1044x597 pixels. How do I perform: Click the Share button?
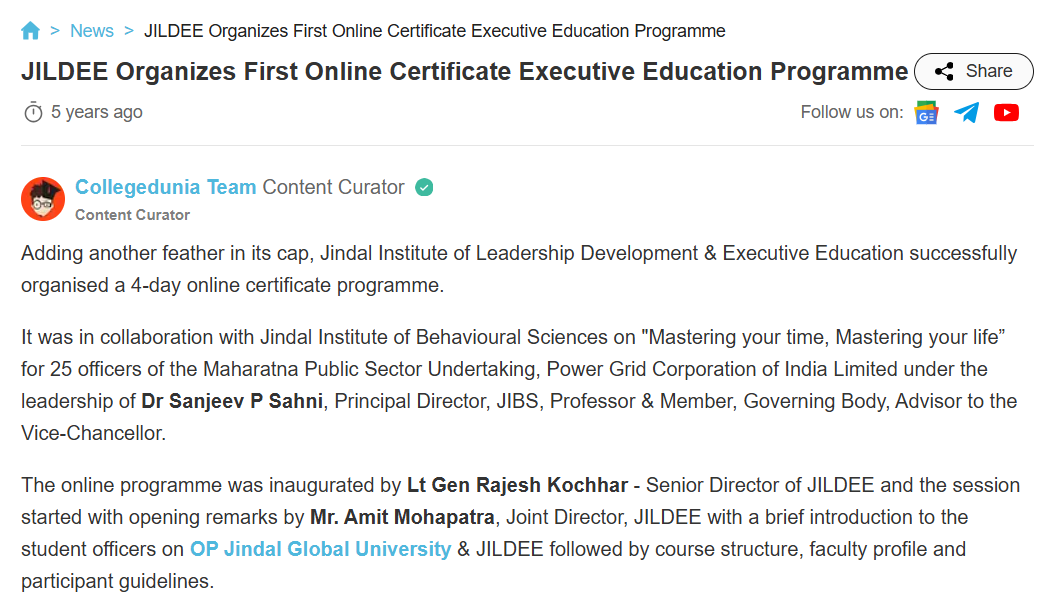click(973, 71)
